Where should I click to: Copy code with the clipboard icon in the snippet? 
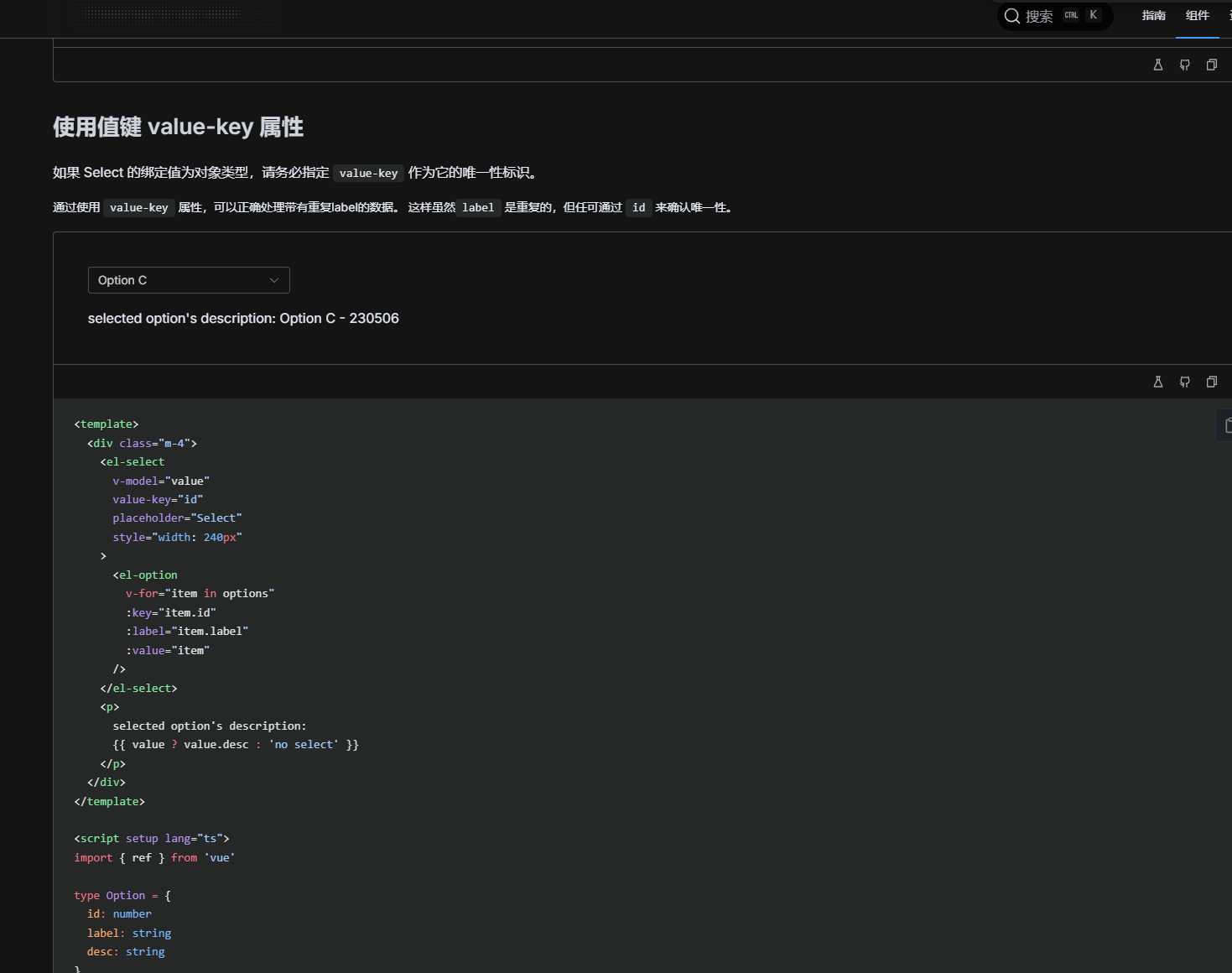click(x=1227, y=425)
